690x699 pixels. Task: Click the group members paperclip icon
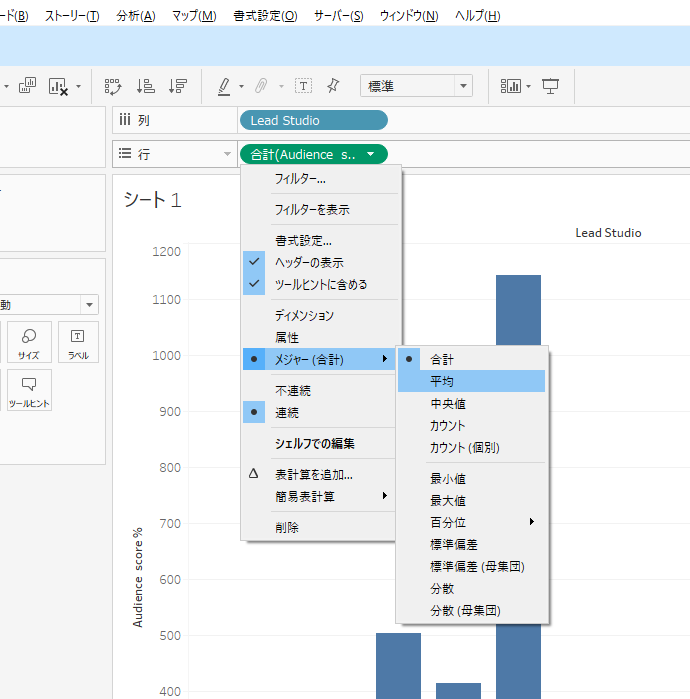coord(261,86)
